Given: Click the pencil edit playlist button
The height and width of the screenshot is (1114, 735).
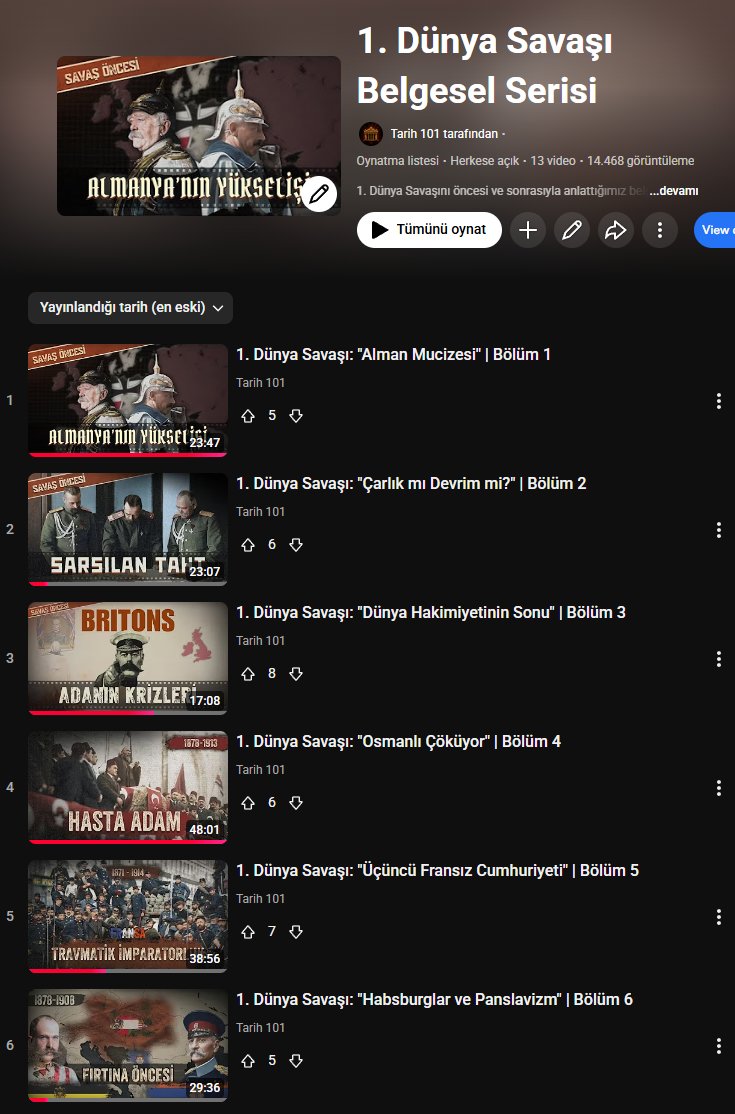Looking at the screenshot, I should 572,230.
